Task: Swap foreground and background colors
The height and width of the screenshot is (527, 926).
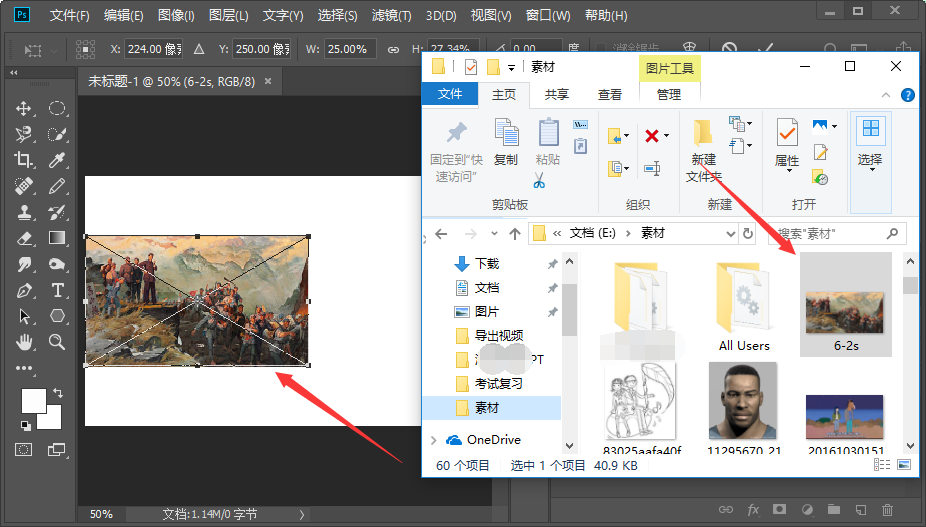Action: coord(57,392)
